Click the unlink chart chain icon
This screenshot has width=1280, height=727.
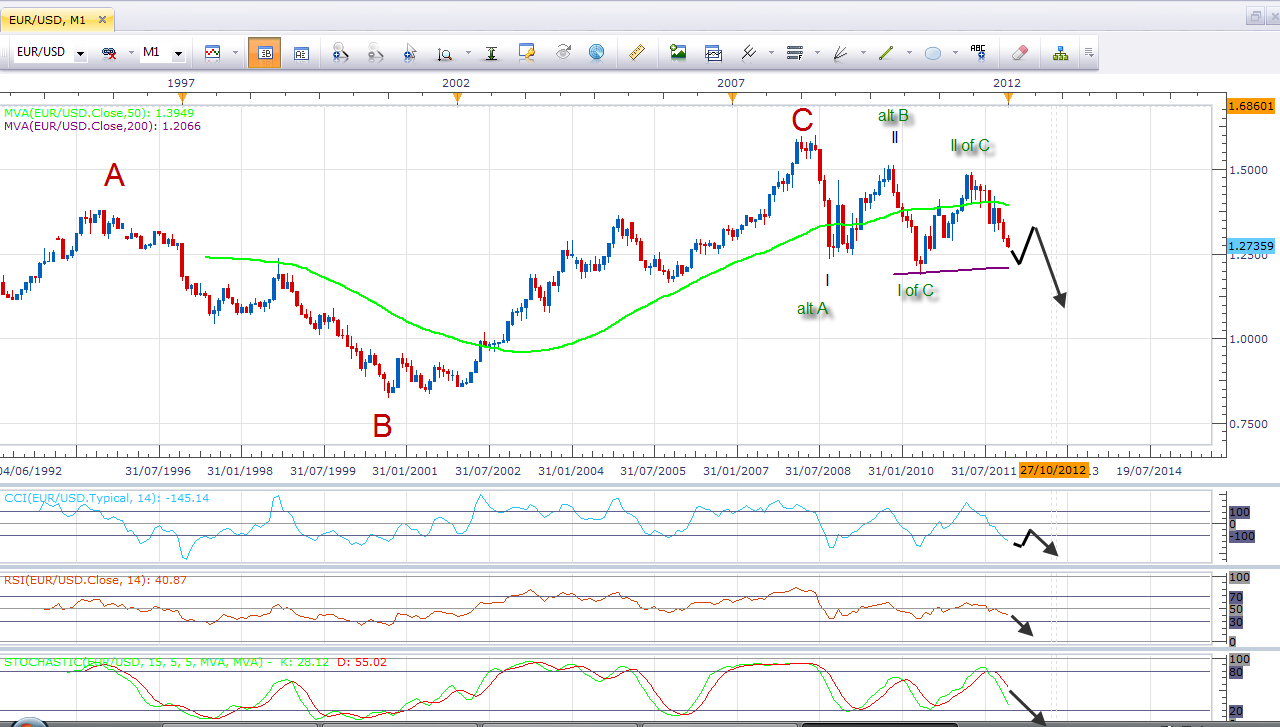pyautogui.click(x=110, y=52)
